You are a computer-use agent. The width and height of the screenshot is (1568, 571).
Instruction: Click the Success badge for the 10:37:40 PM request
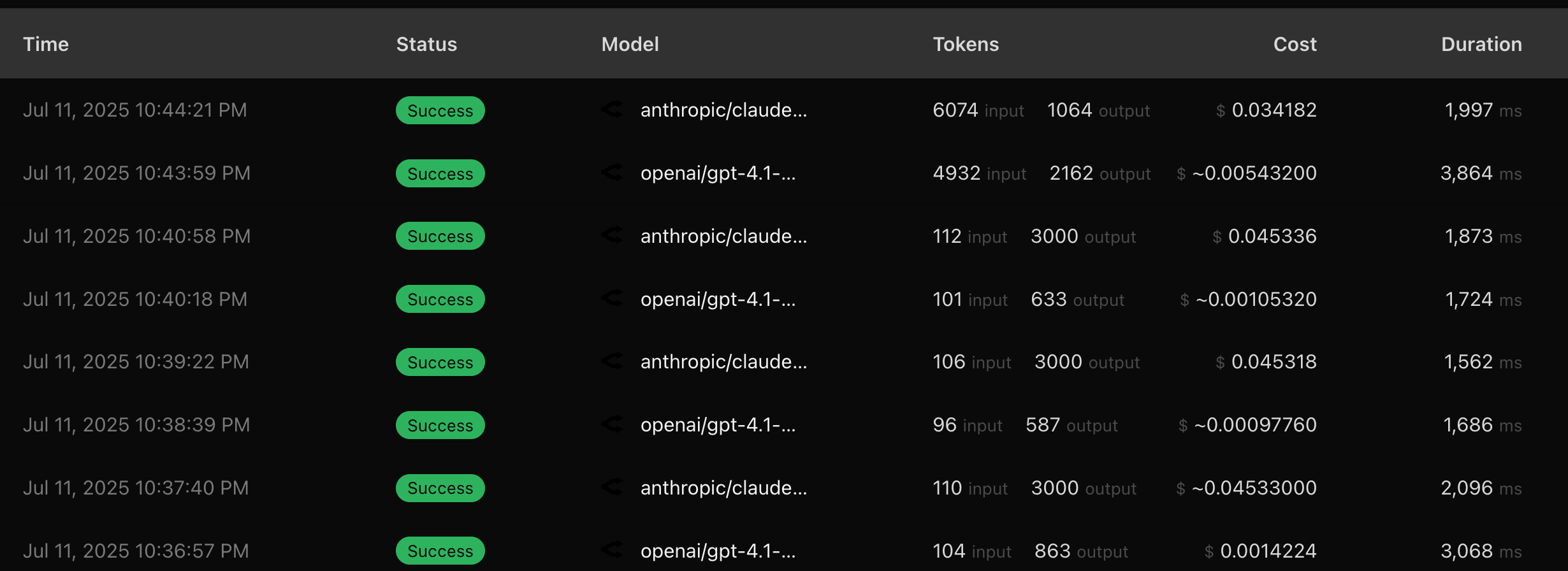click(440, 488)
